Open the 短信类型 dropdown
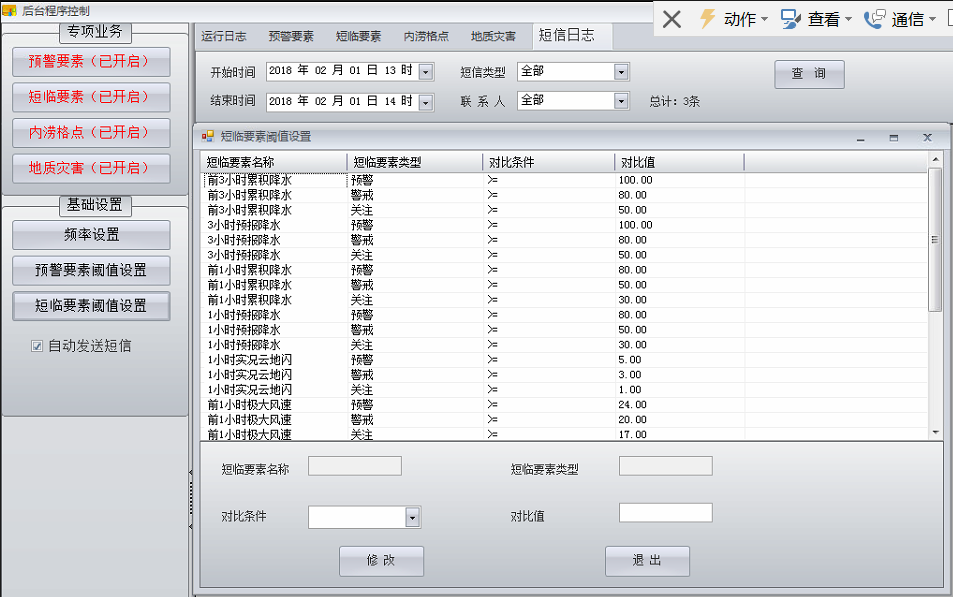This screenshot has width=953, height=597. (619, 71)
